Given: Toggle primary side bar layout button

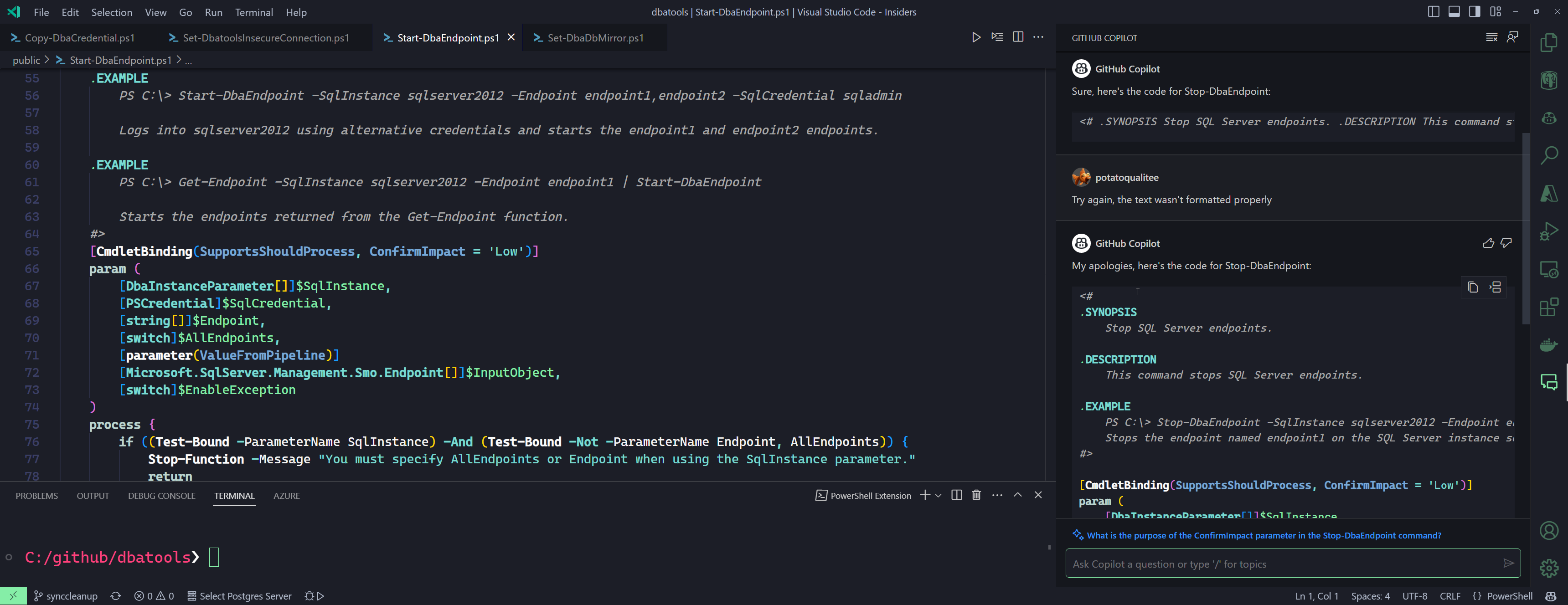Looking at the screenshot, I should click(1434, 11).
